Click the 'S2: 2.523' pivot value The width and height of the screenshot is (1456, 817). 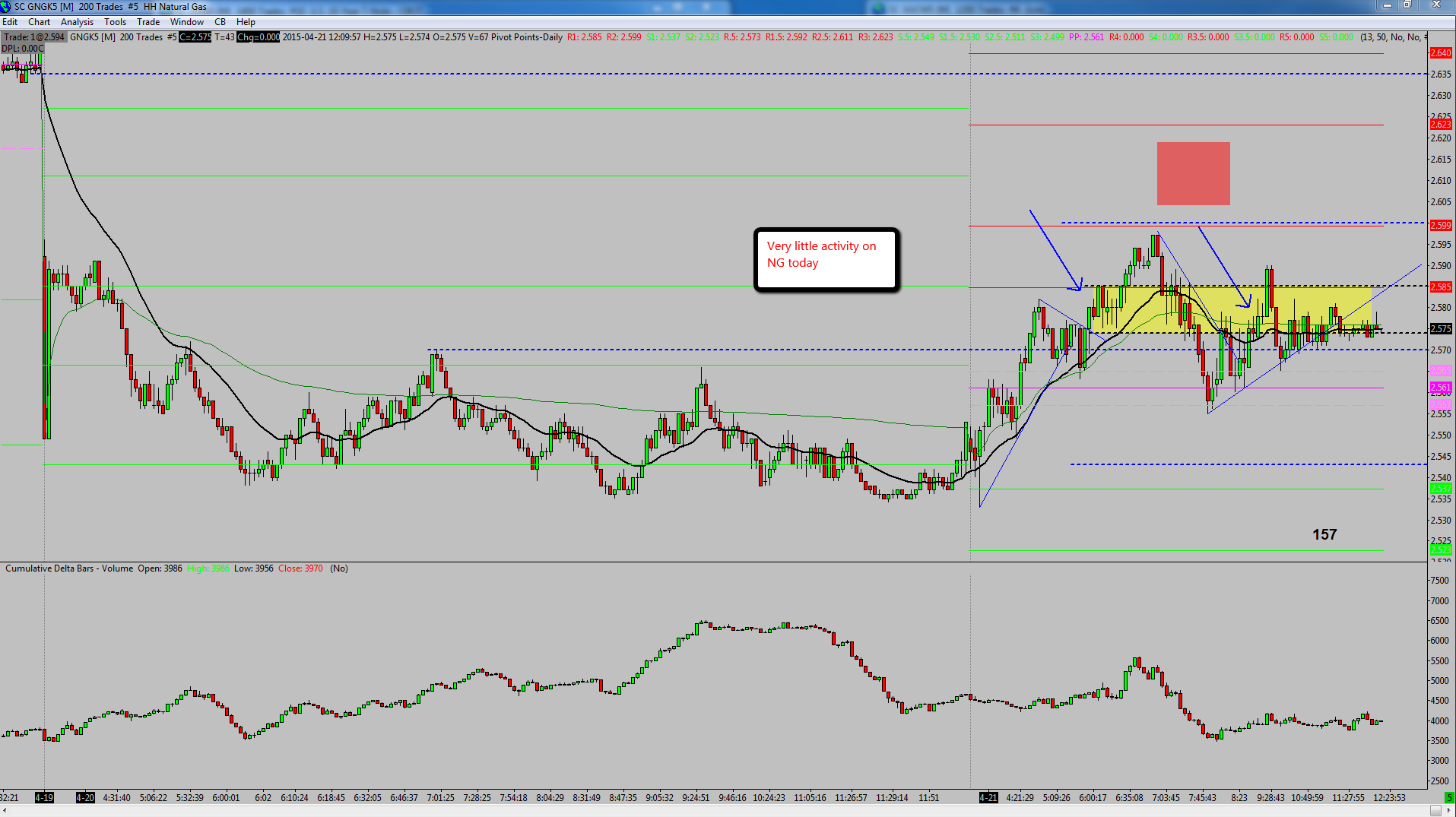[x=702, y=37]
